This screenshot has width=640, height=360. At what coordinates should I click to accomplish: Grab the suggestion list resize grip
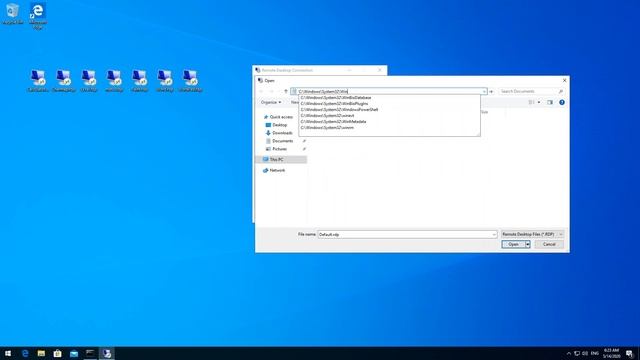point(478,134)
